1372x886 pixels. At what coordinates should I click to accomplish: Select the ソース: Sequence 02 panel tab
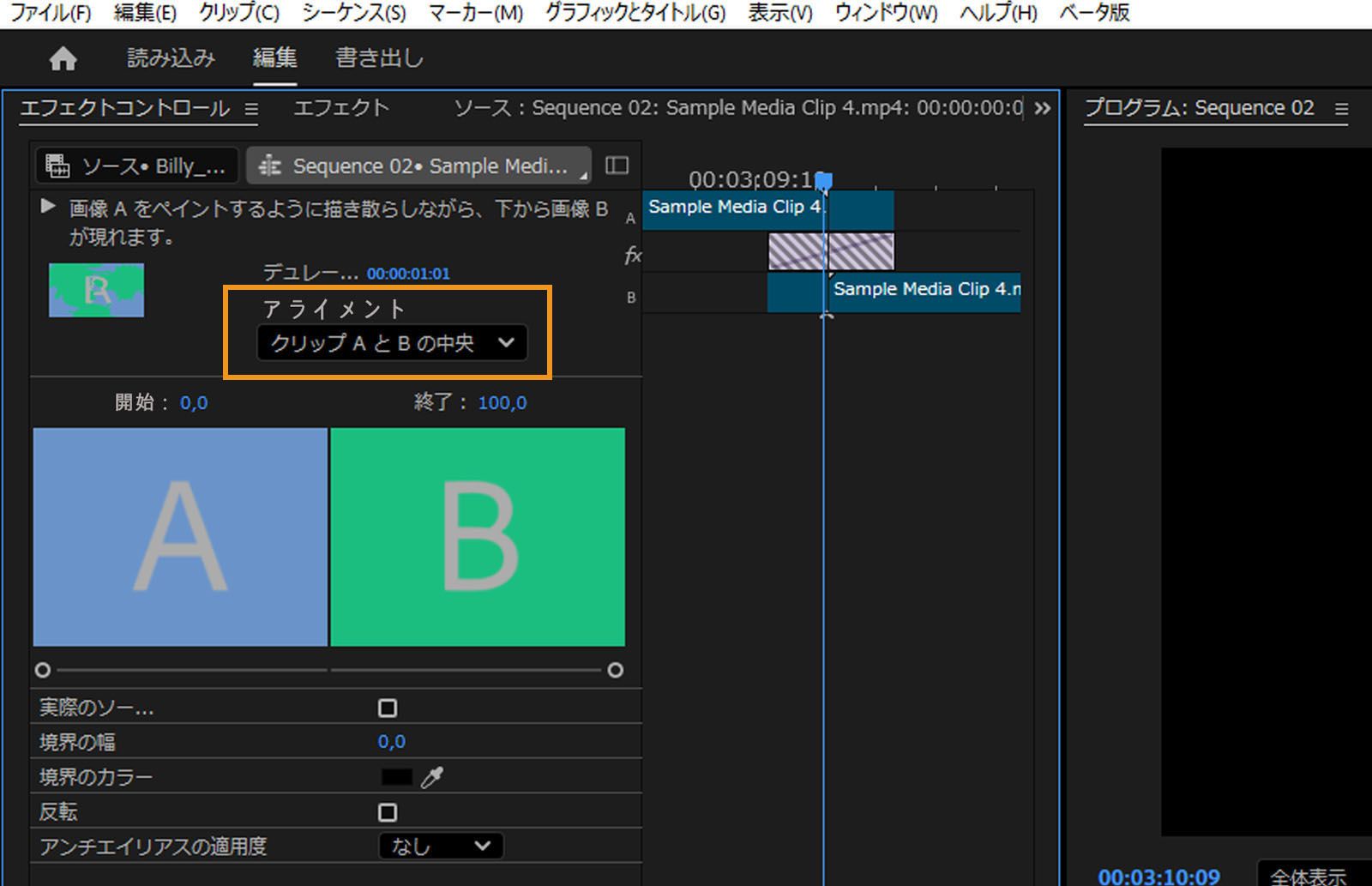pyautogui.click(x=738, y=108)
